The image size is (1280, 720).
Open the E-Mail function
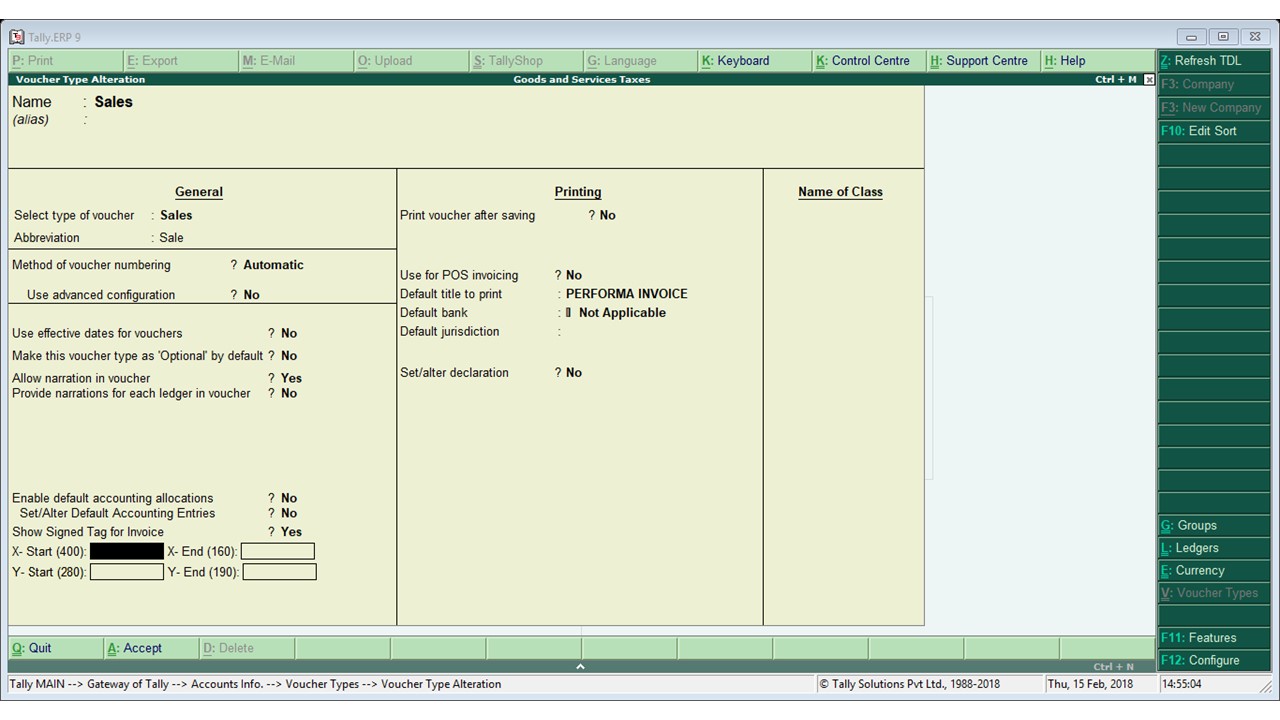269,60
